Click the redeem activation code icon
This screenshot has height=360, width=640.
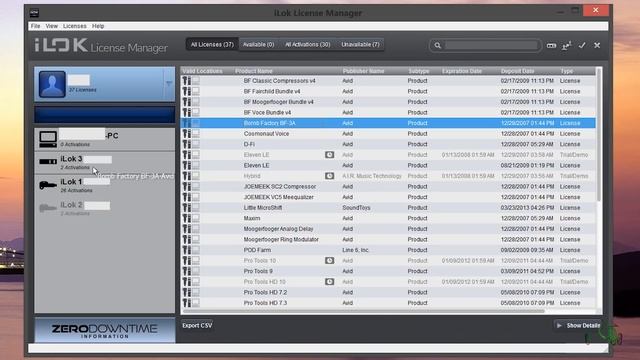tap(551, 45)
